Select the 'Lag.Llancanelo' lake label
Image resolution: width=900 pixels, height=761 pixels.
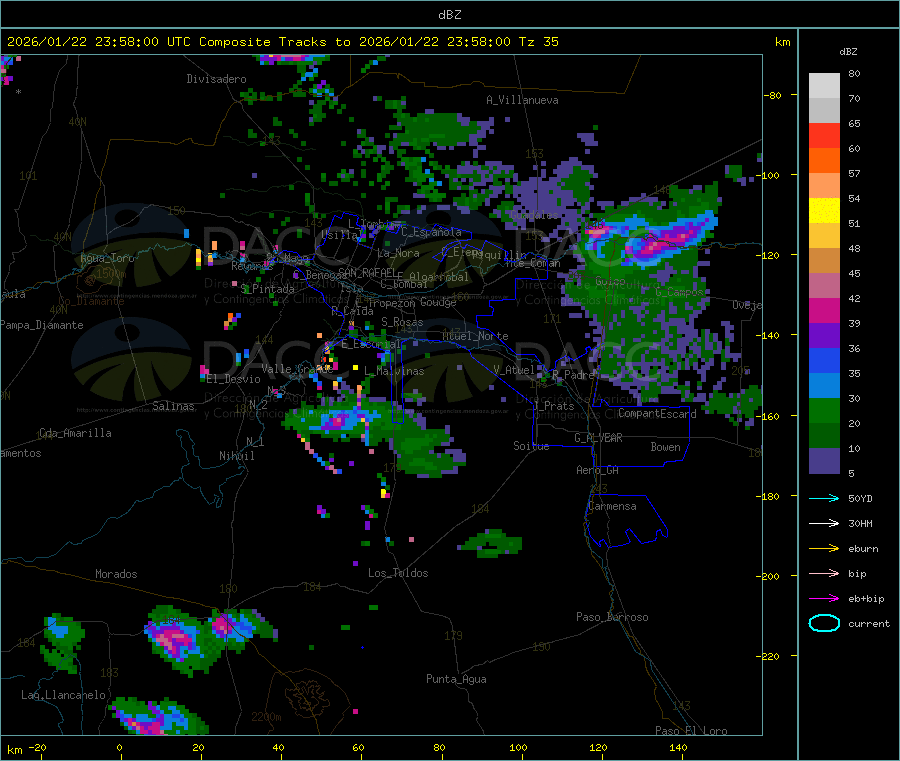point(64,695)
